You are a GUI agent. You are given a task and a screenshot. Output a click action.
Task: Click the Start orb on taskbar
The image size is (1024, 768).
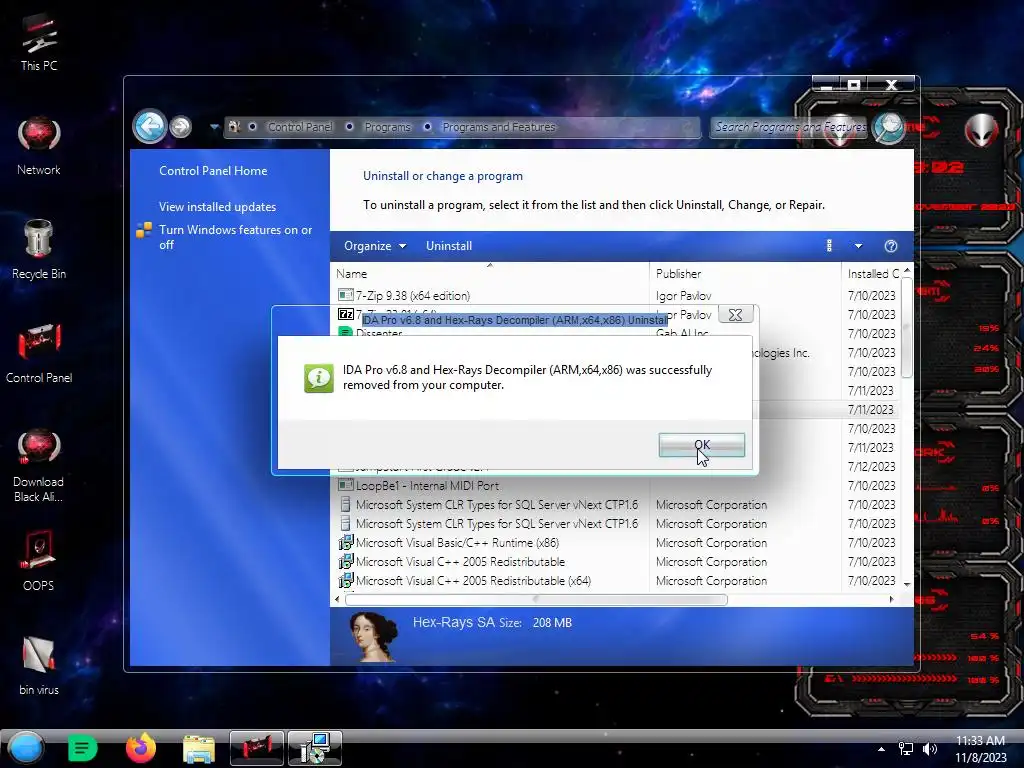[x=26, y=748]
